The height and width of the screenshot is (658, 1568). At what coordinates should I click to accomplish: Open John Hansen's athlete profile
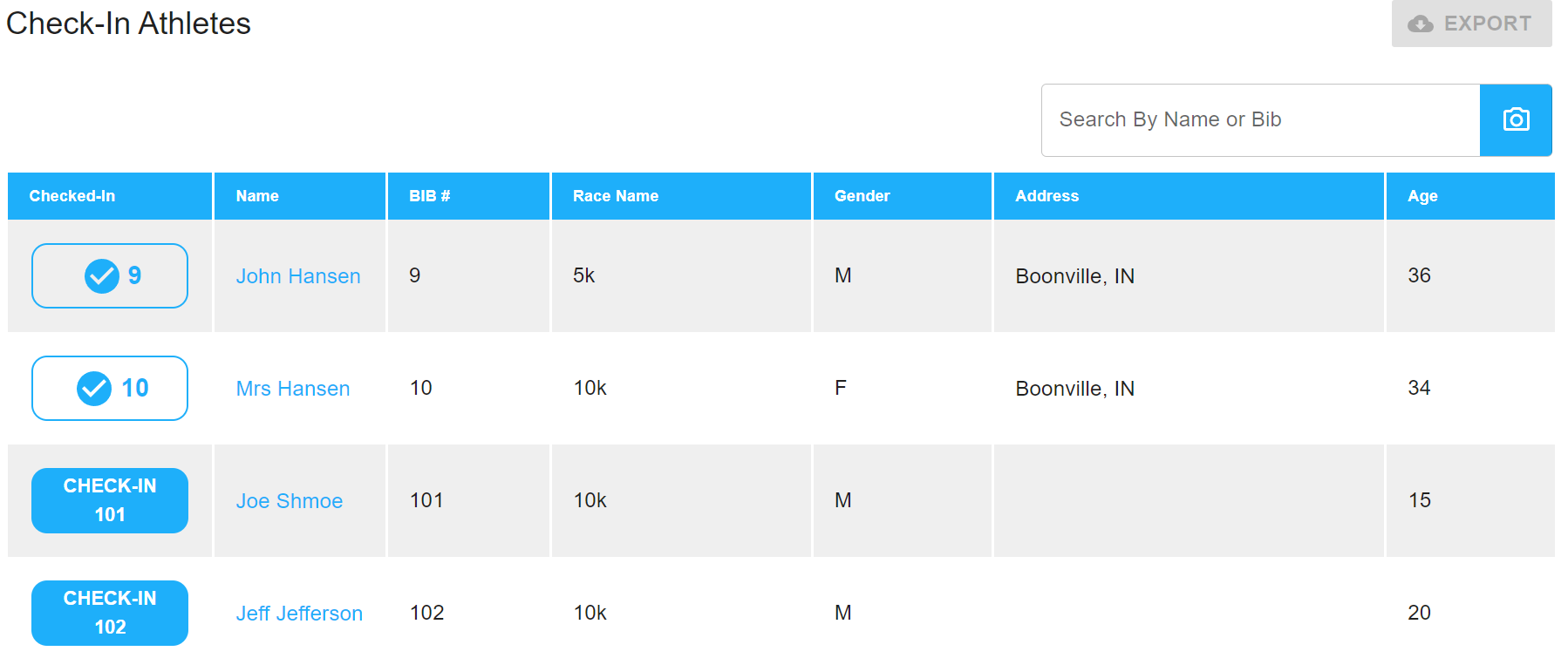297,276
